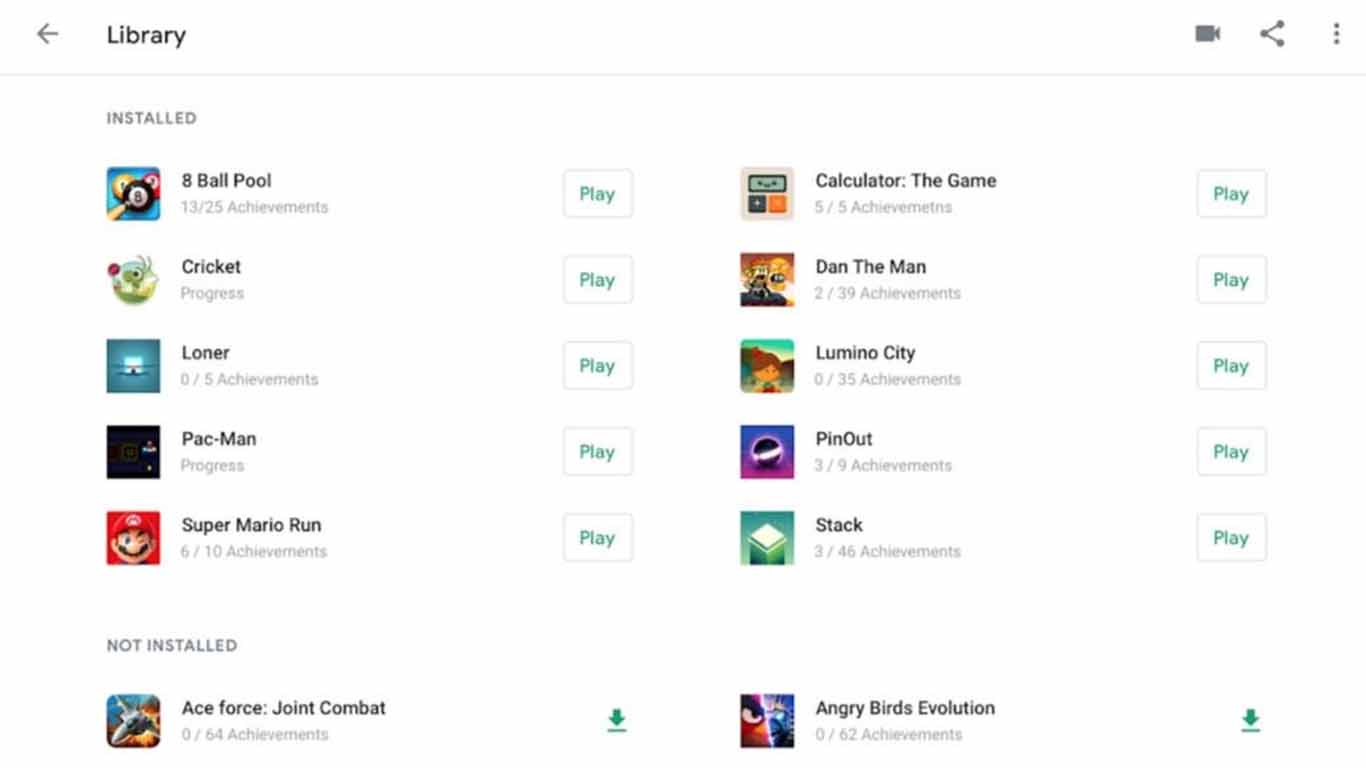
Task: Play Calculator: The Game
Action: pyautogui.click(x=1231, y=193)
